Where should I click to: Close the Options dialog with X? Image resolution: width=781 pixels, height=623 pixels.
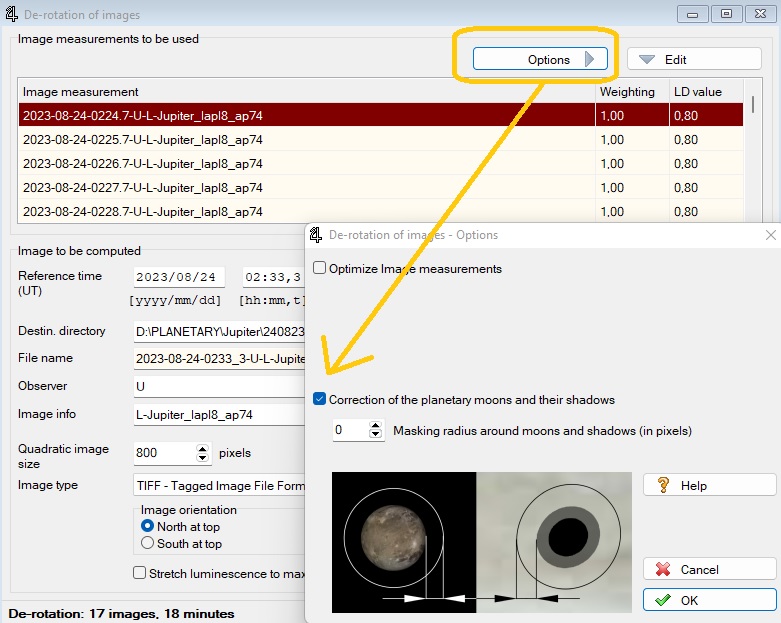770,235
